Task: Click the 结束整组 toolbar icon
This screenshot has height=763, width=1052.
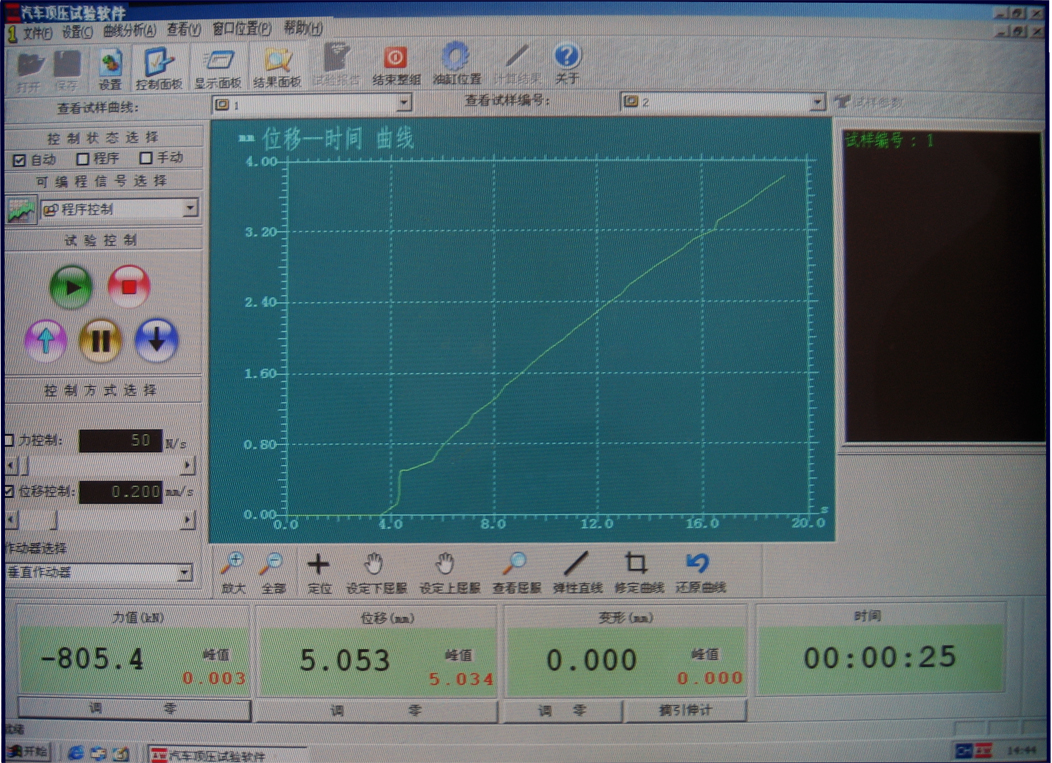Action: (396, 66)
